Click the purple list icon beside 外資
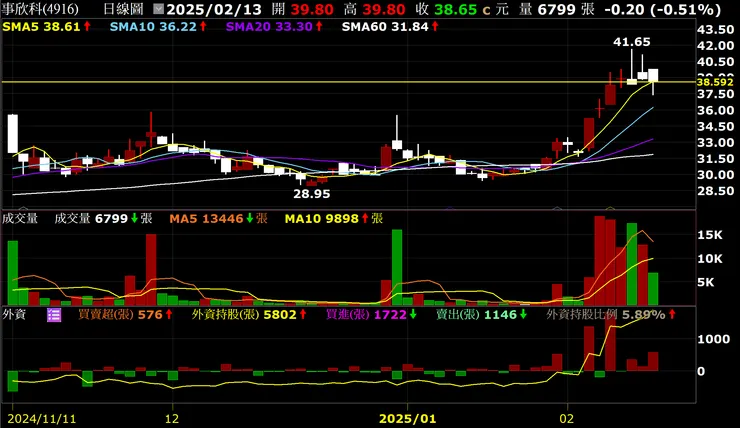 coord(54,315)
